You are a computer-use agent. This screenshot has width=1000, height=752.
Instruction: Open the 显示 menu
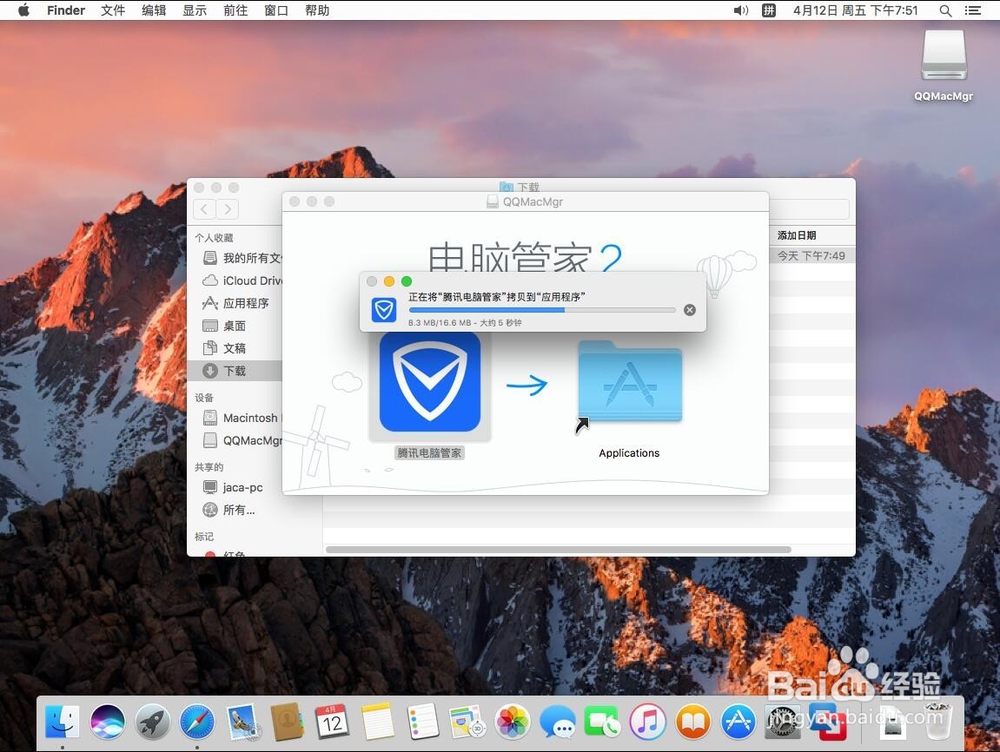point(195,10)
